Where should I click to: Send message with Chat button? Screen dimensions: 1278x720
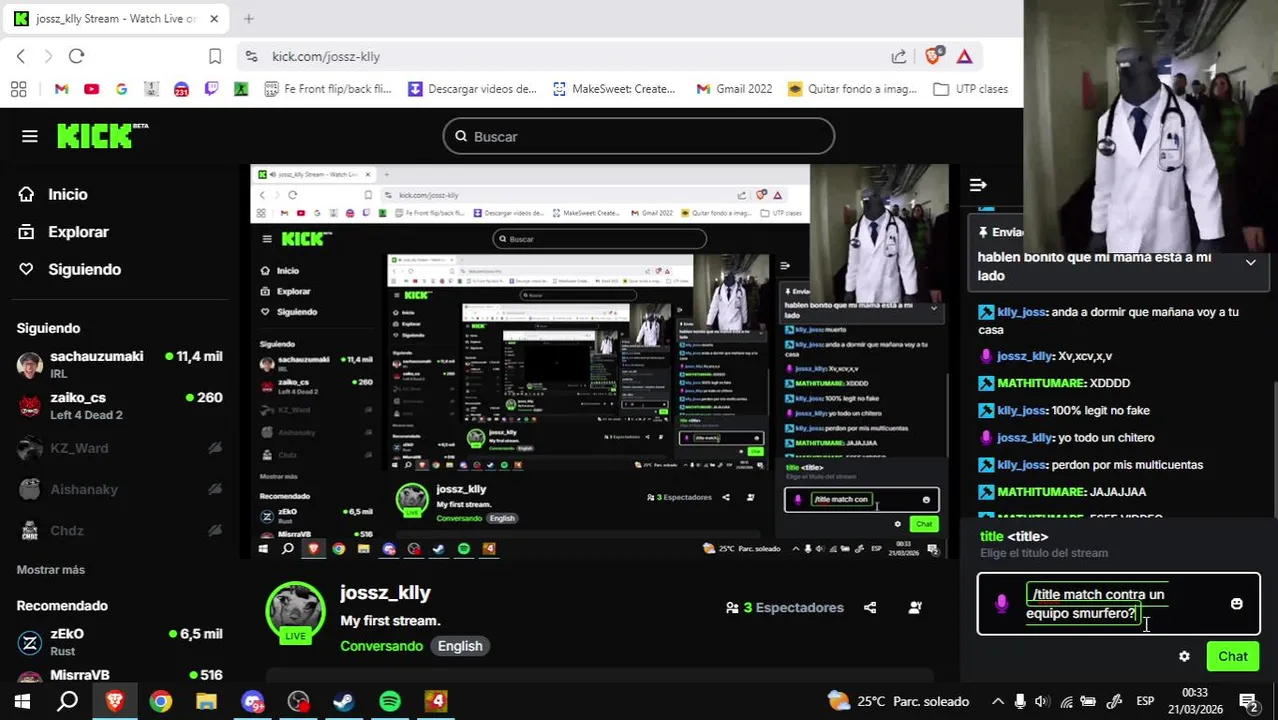(x=1232, y=656)
